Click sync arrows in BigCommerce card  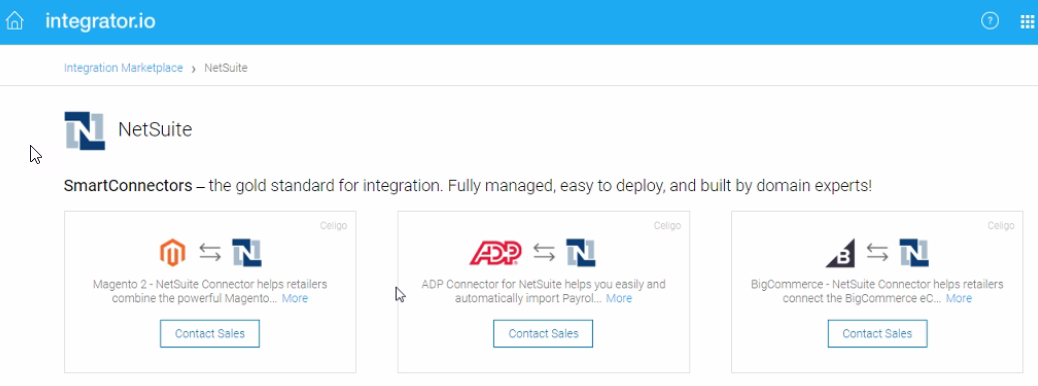point(877,253)
